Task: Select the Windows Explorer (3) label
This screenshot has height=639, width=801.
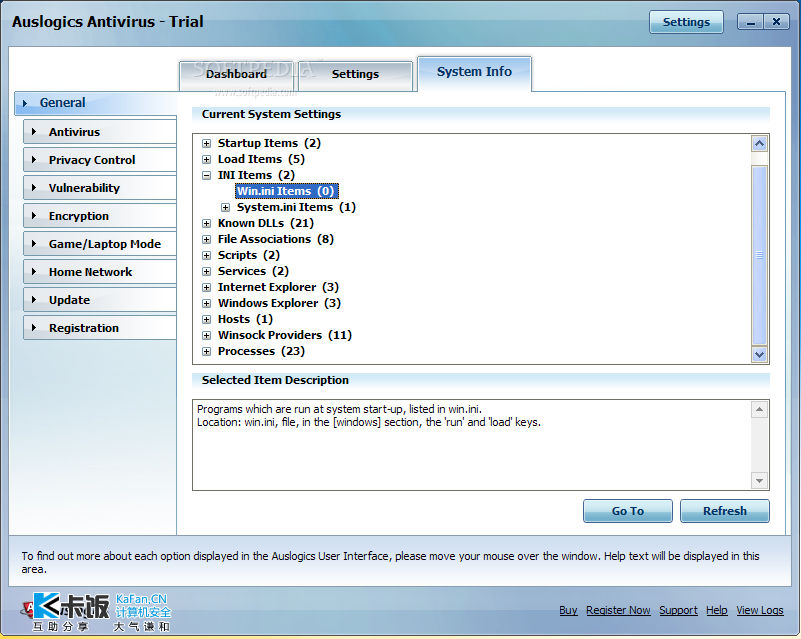Action: point(279,303)
